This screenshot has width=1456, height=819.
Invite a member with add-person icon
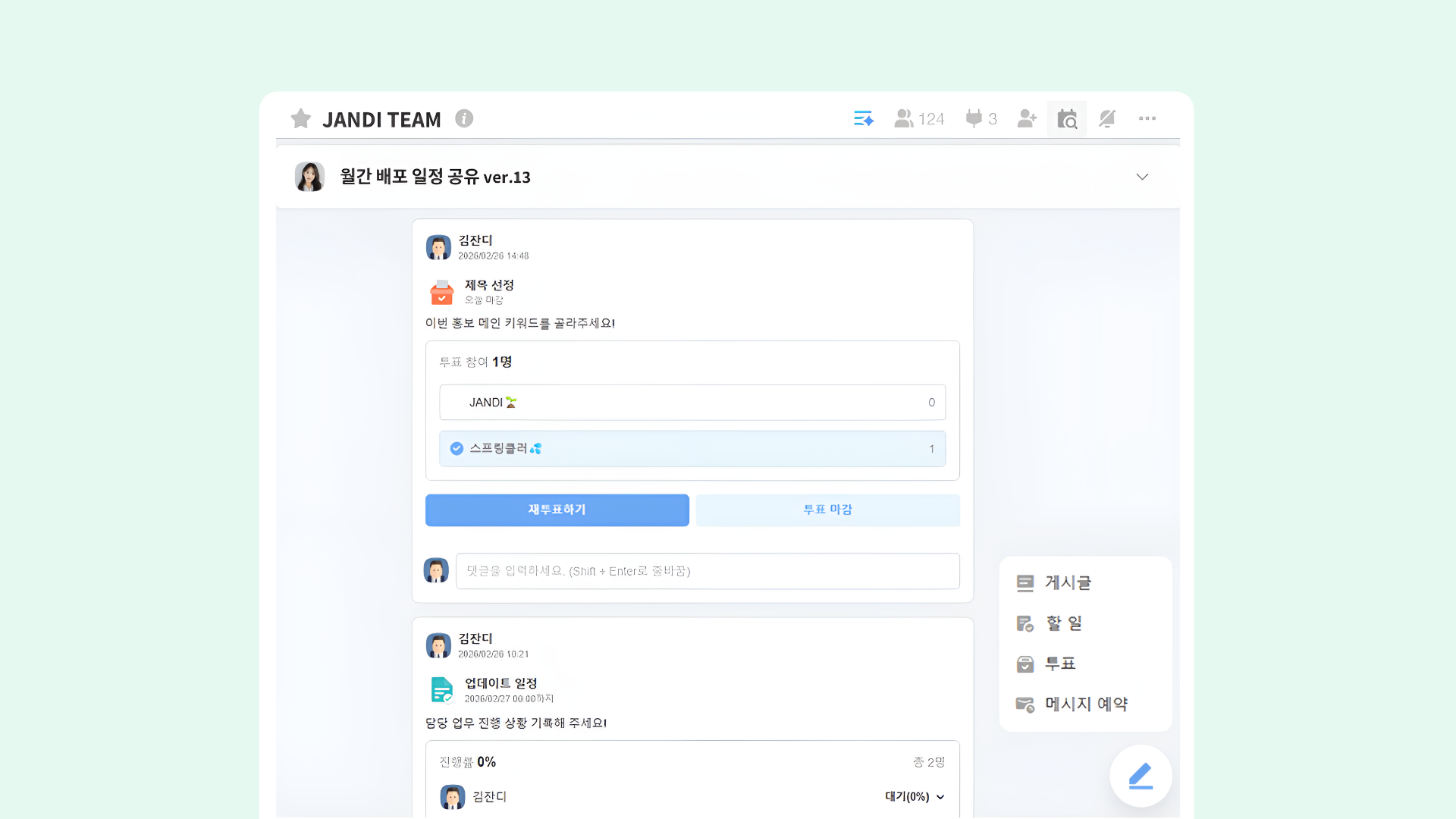[1027, 118]
